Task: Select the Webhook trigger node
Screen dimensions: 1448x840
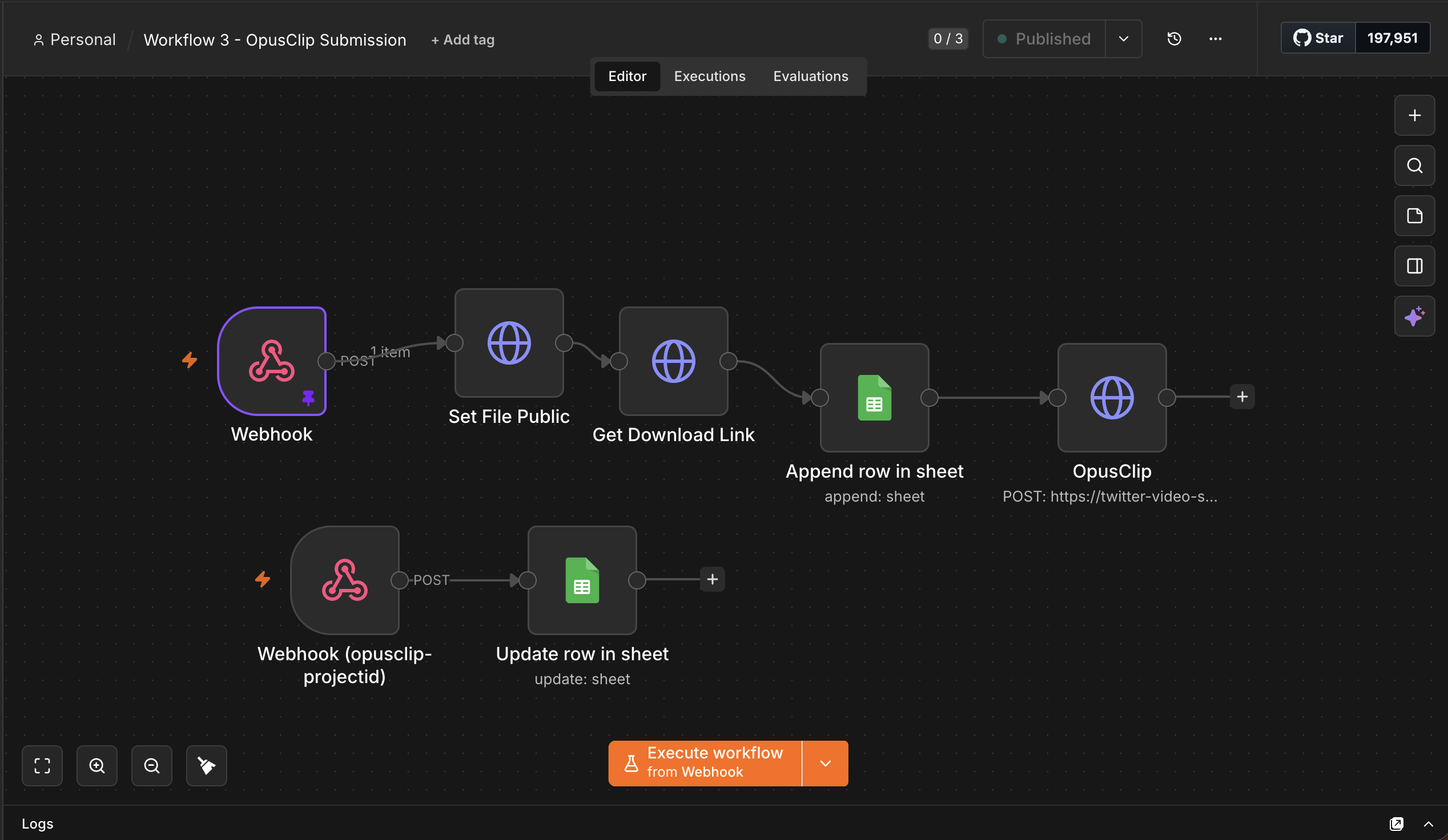Action: (x=272, y=361)
